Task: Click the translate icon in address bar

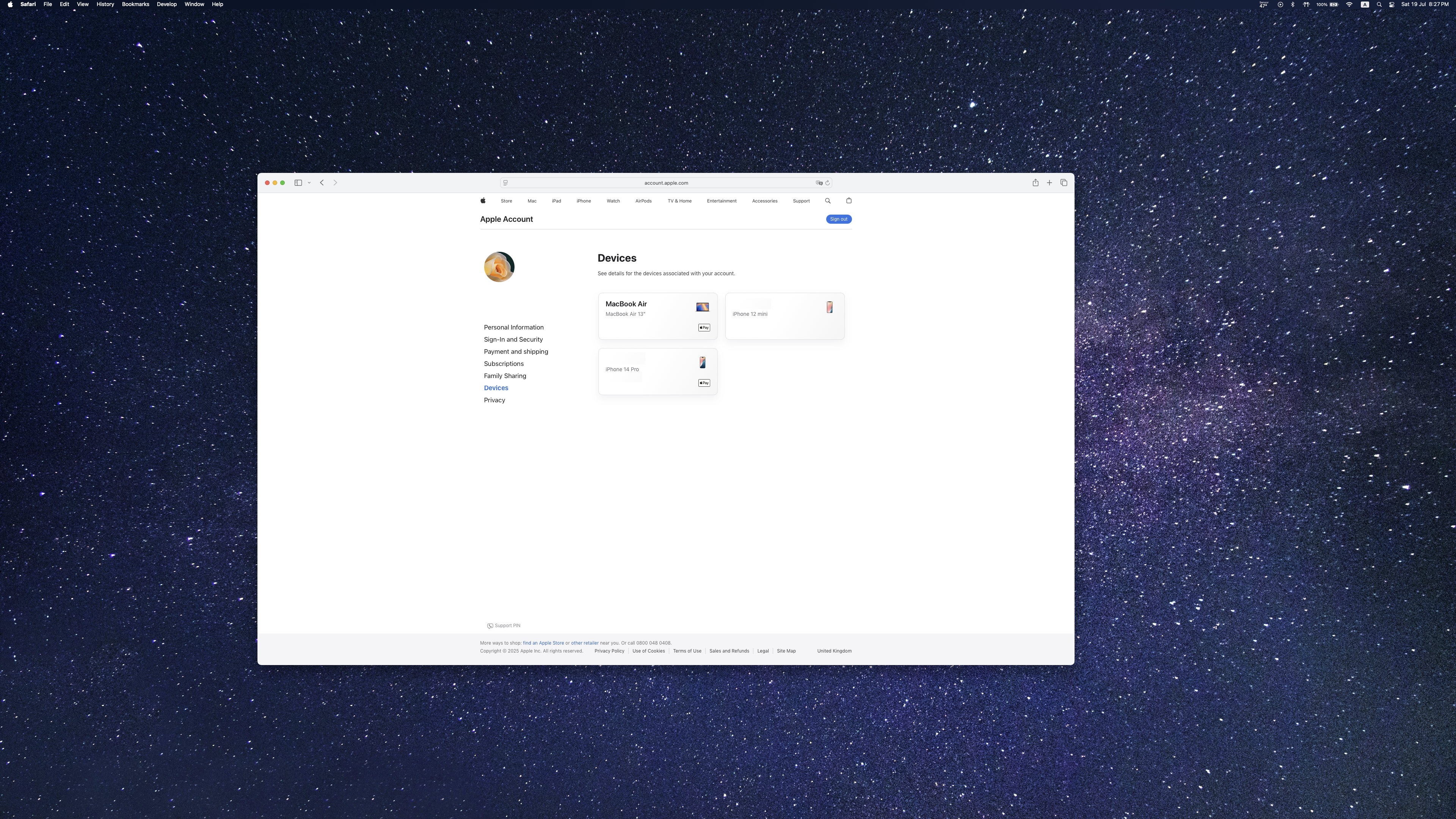Action: tap(819, 182)
